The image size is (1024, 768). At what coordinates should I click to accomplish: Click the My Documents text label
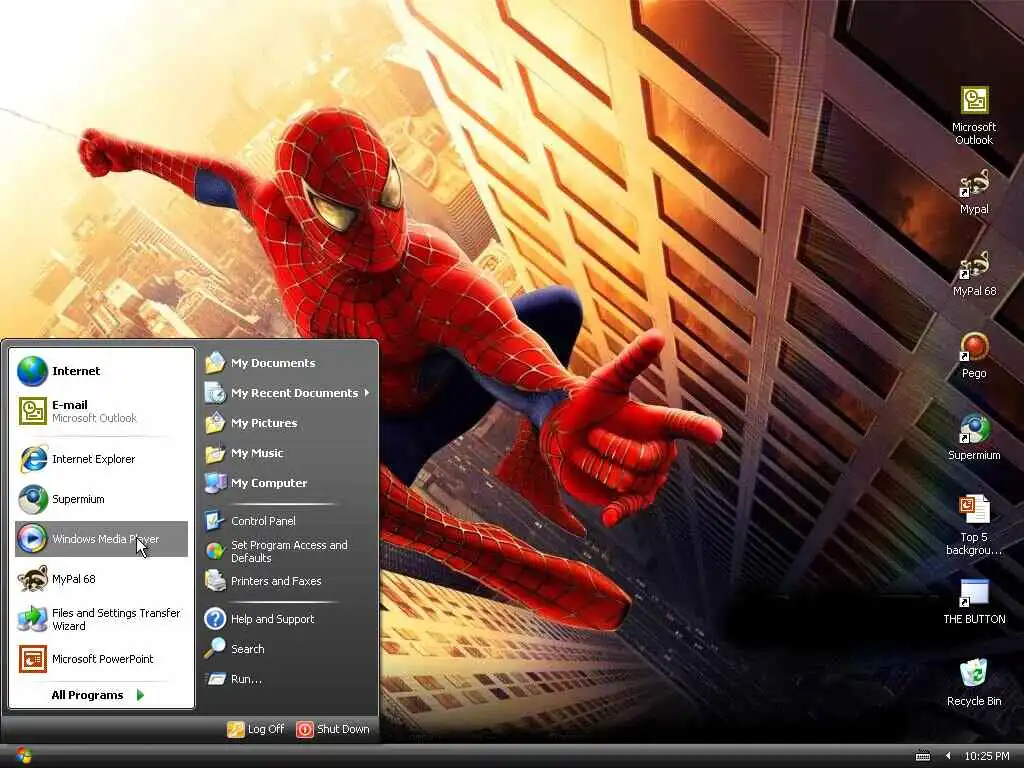(273, 362)
